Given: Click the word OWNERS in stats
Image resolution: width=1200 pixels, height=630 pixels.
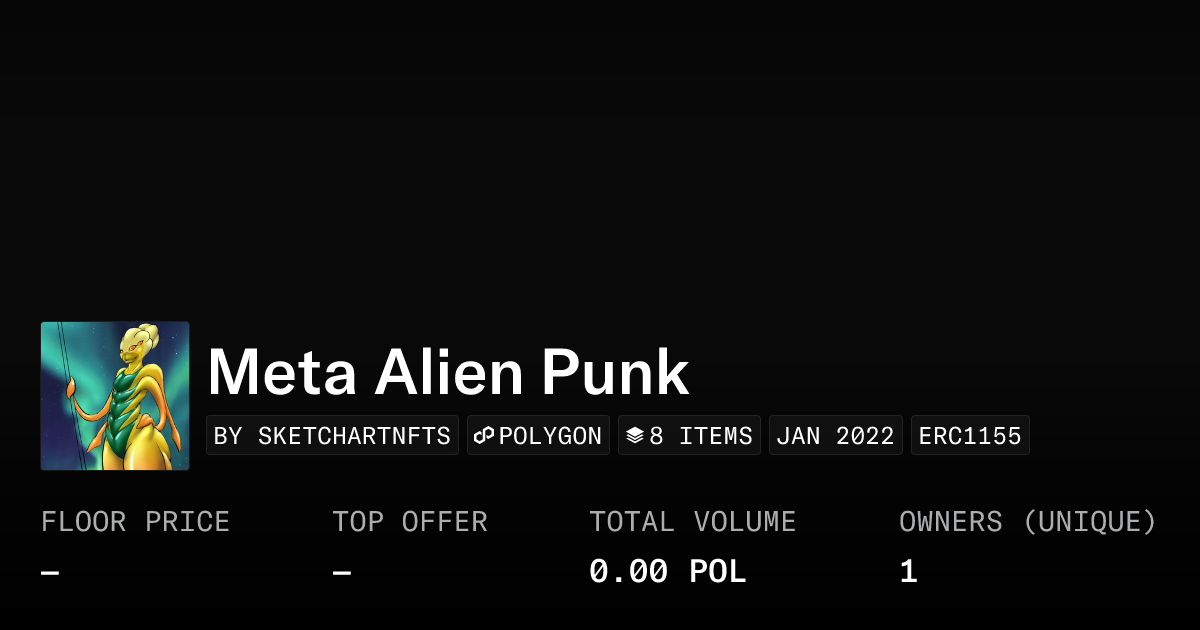Looking at the screenshot, I should [950, 522].
